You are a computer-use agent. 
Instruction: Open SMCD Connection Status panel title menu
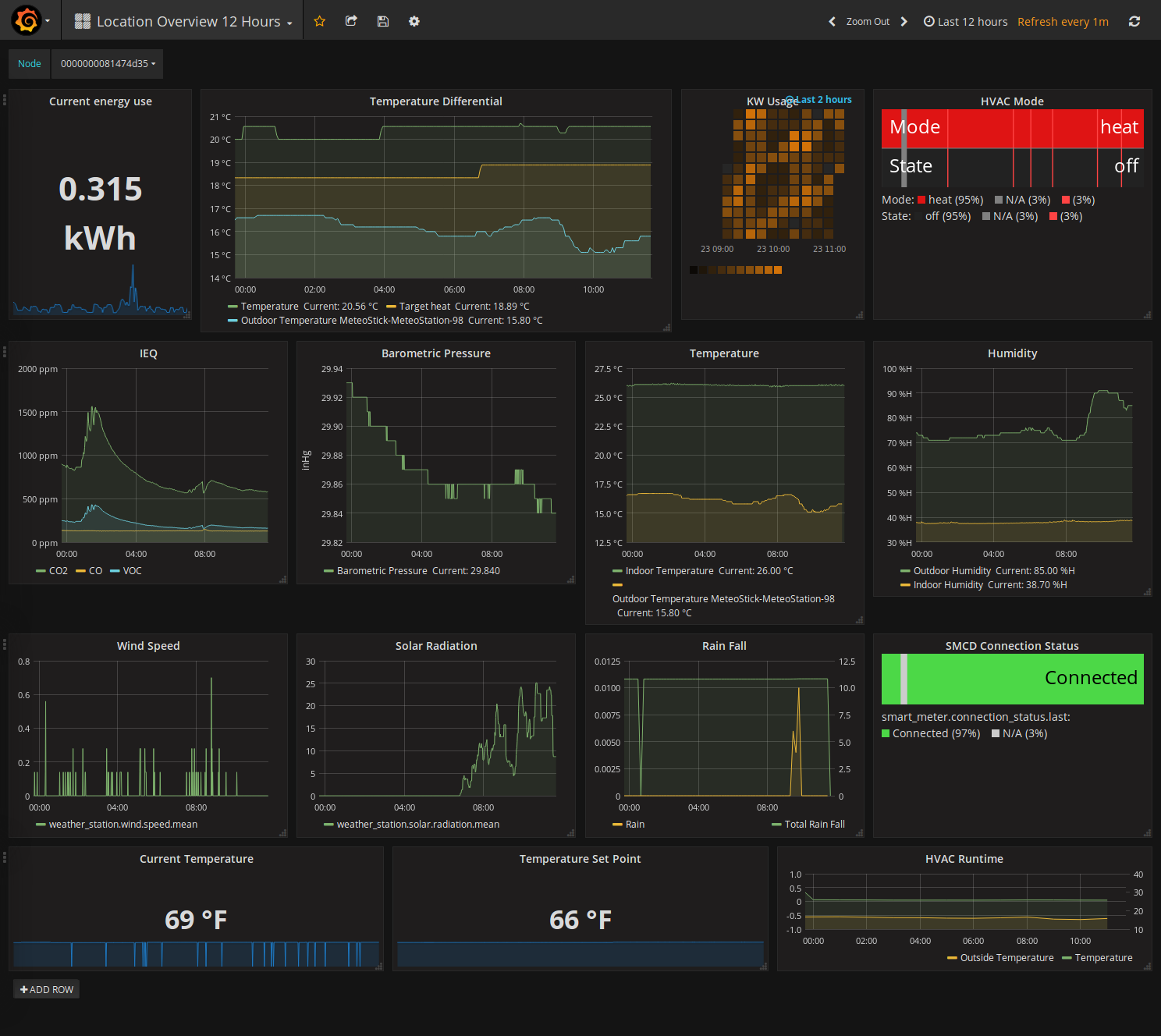(1012, 646)
